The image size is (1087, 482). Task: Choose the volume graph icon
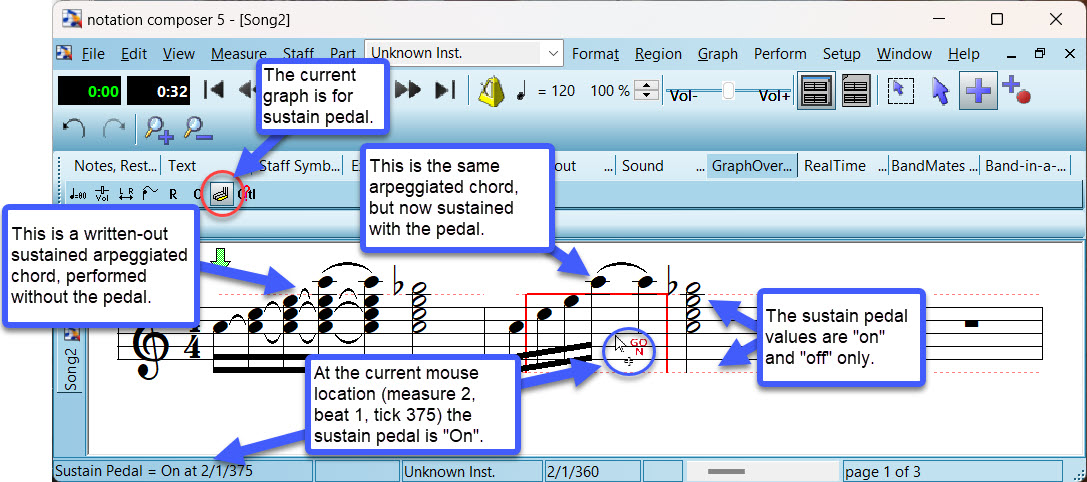102,194
